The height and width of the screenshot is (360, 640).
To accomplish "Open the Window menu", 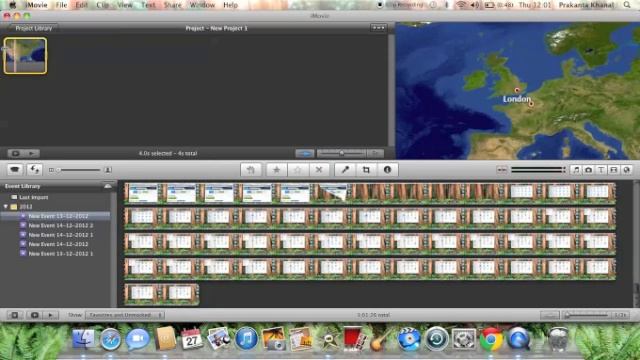I will point(202,5).
